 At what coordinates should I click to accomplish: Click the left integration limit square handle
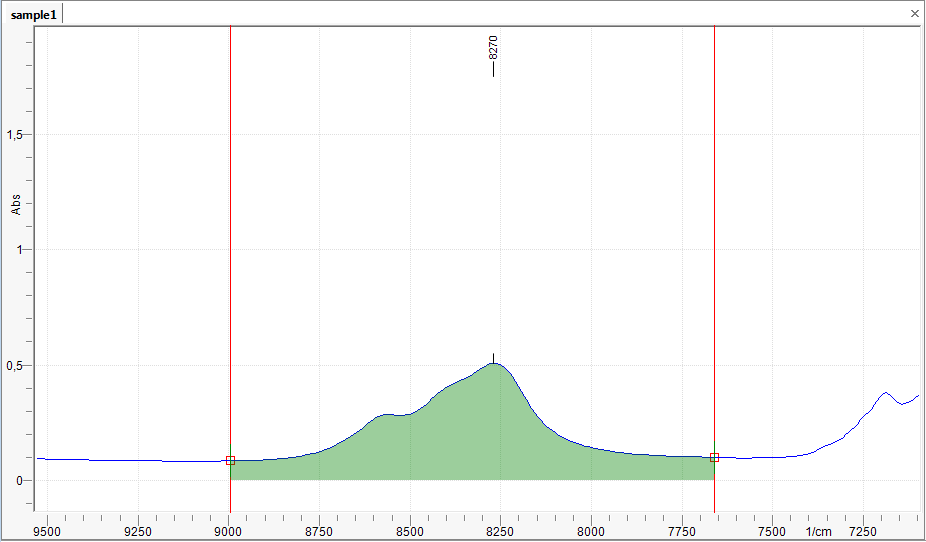pos(230,461)
